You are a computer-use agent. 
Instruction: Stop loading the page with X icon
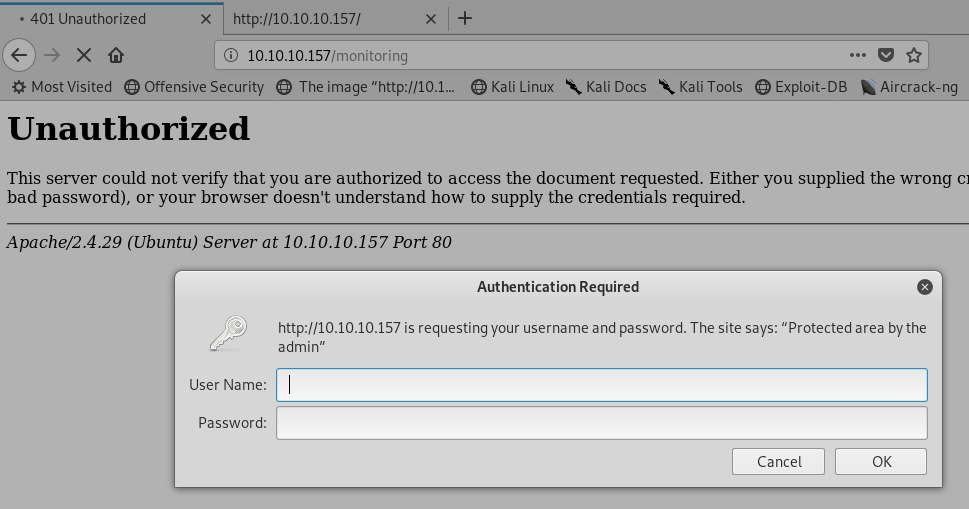pos(84,56)
